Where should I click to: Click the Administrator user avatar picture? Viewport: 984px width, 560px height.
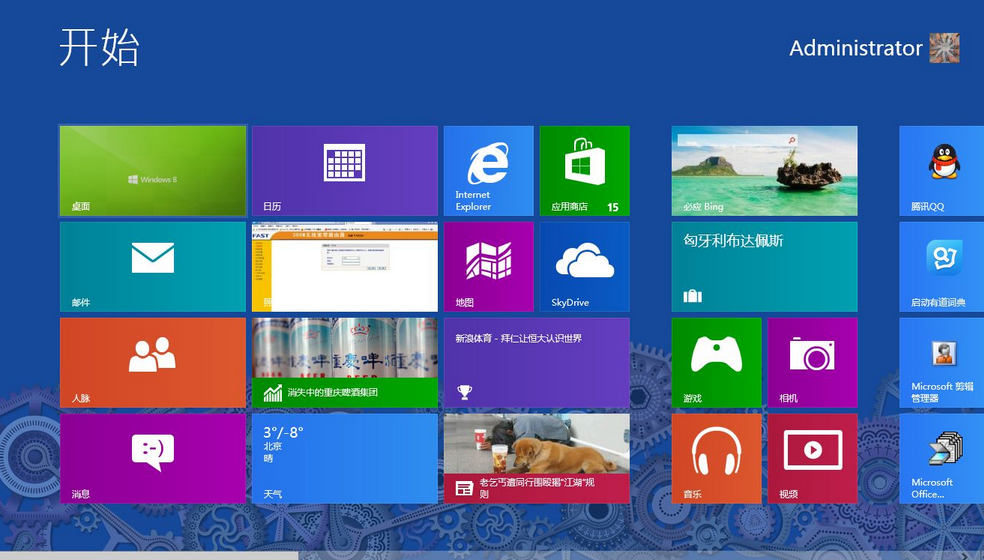944,48
